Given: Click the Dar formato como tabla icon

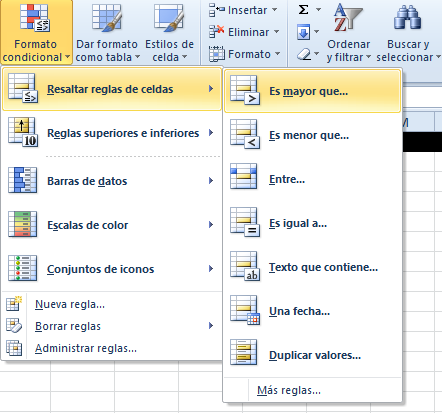Looking at the screenshot, I should 107,18.
